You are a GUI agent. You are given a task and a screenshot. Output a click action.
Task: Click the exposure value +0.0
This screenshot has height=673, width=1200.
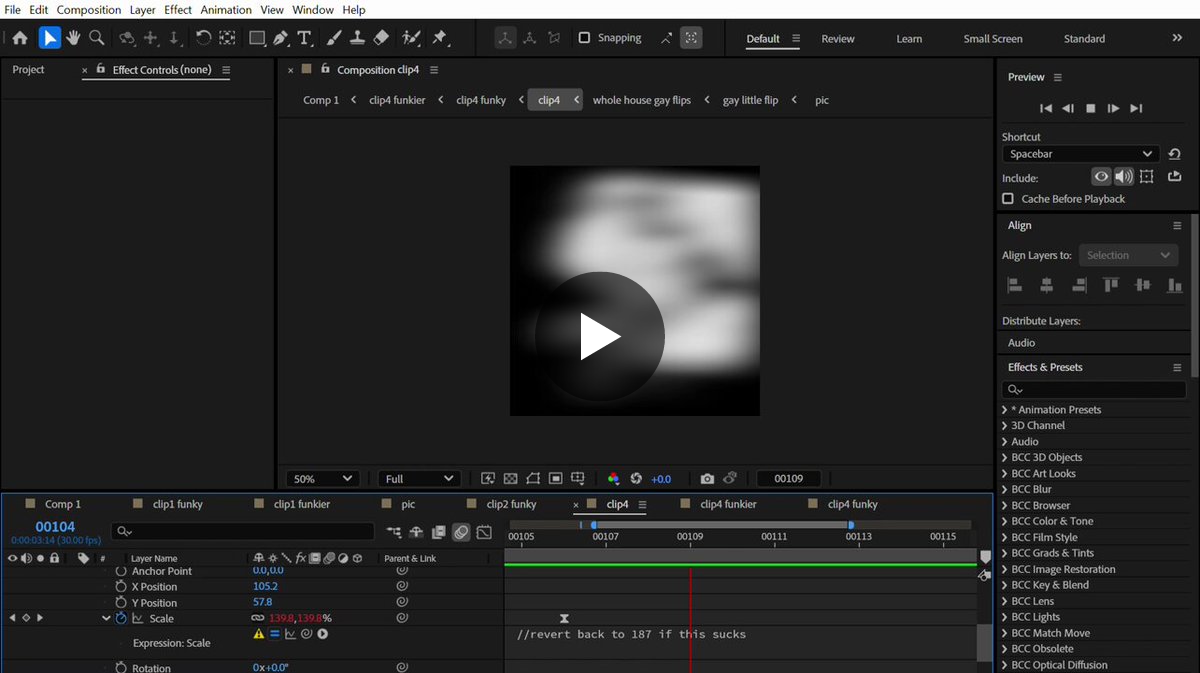tap(661, 479)
